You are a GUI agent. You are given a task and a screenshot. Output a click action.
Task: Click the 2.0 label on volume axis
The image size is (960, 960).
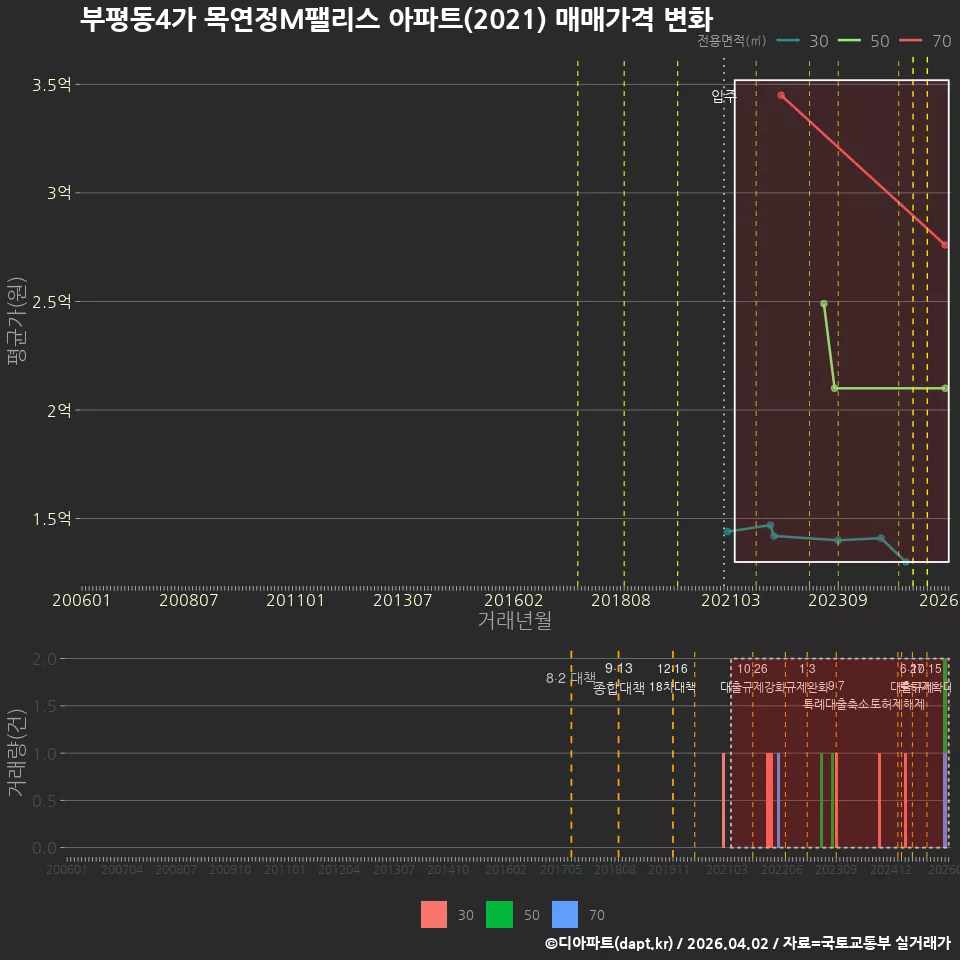click(44, 659)
